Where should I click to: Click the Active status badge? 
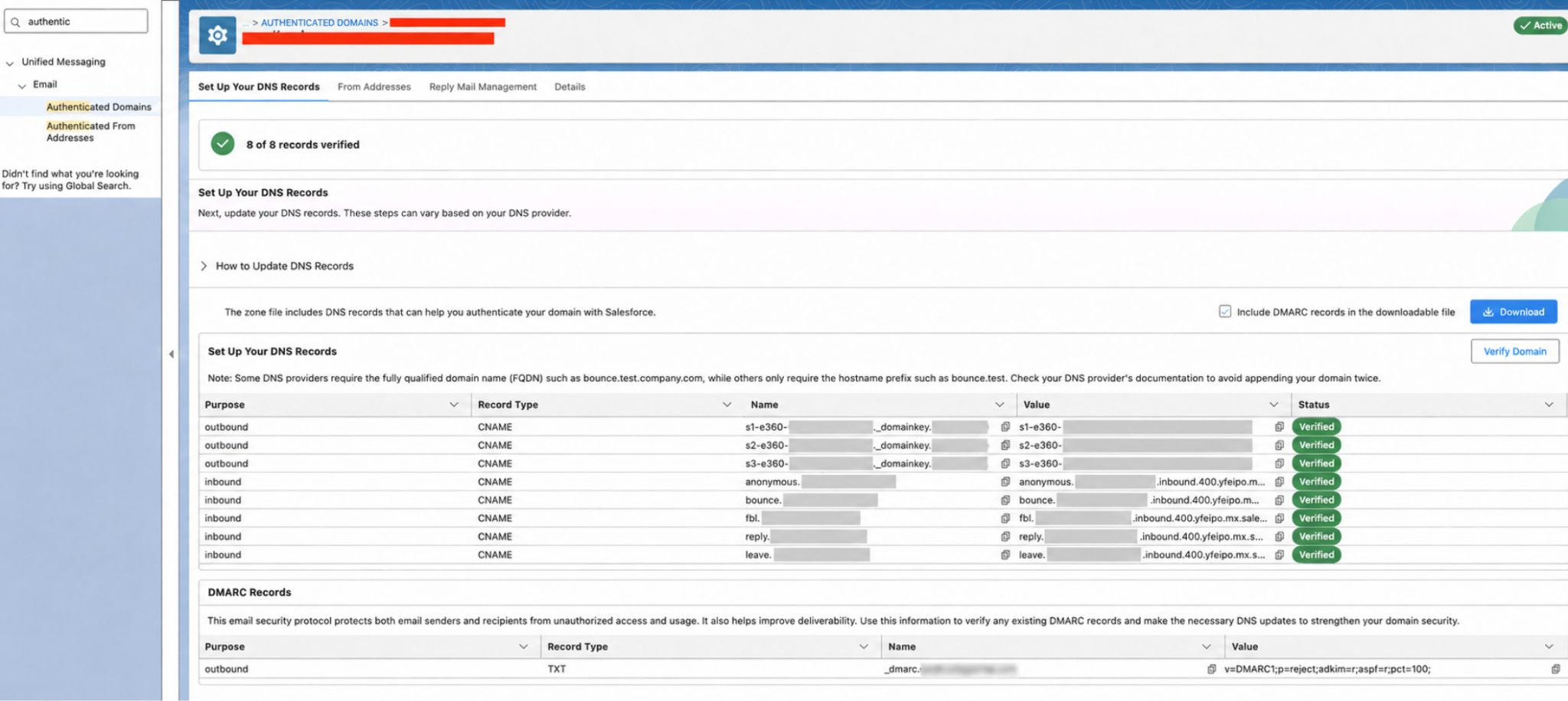[1540, 25]
